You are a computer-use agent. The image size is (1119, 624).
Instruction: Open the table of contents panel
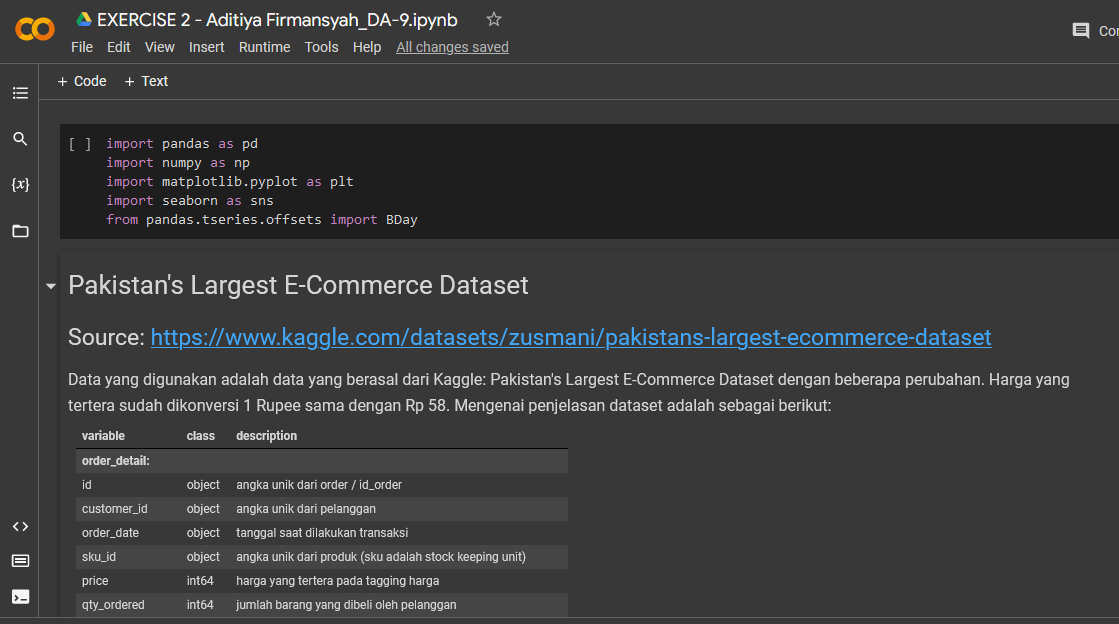pyautogui.click(x=20, y=92)
